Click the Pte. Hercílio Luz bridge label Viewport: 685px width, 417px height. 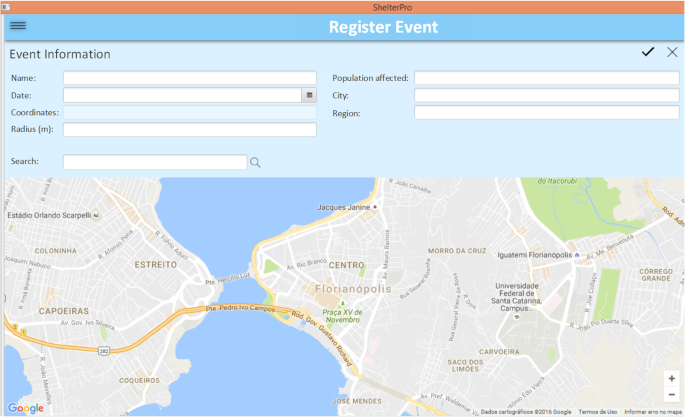point(228,279)
